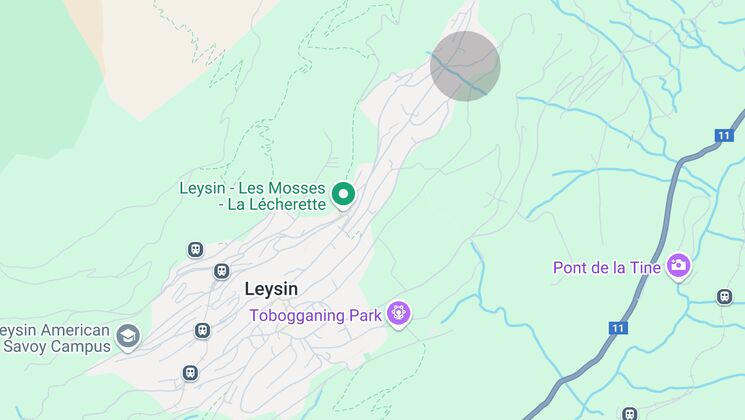Open the Tobogganing Park text label

[x=315, y=315]
